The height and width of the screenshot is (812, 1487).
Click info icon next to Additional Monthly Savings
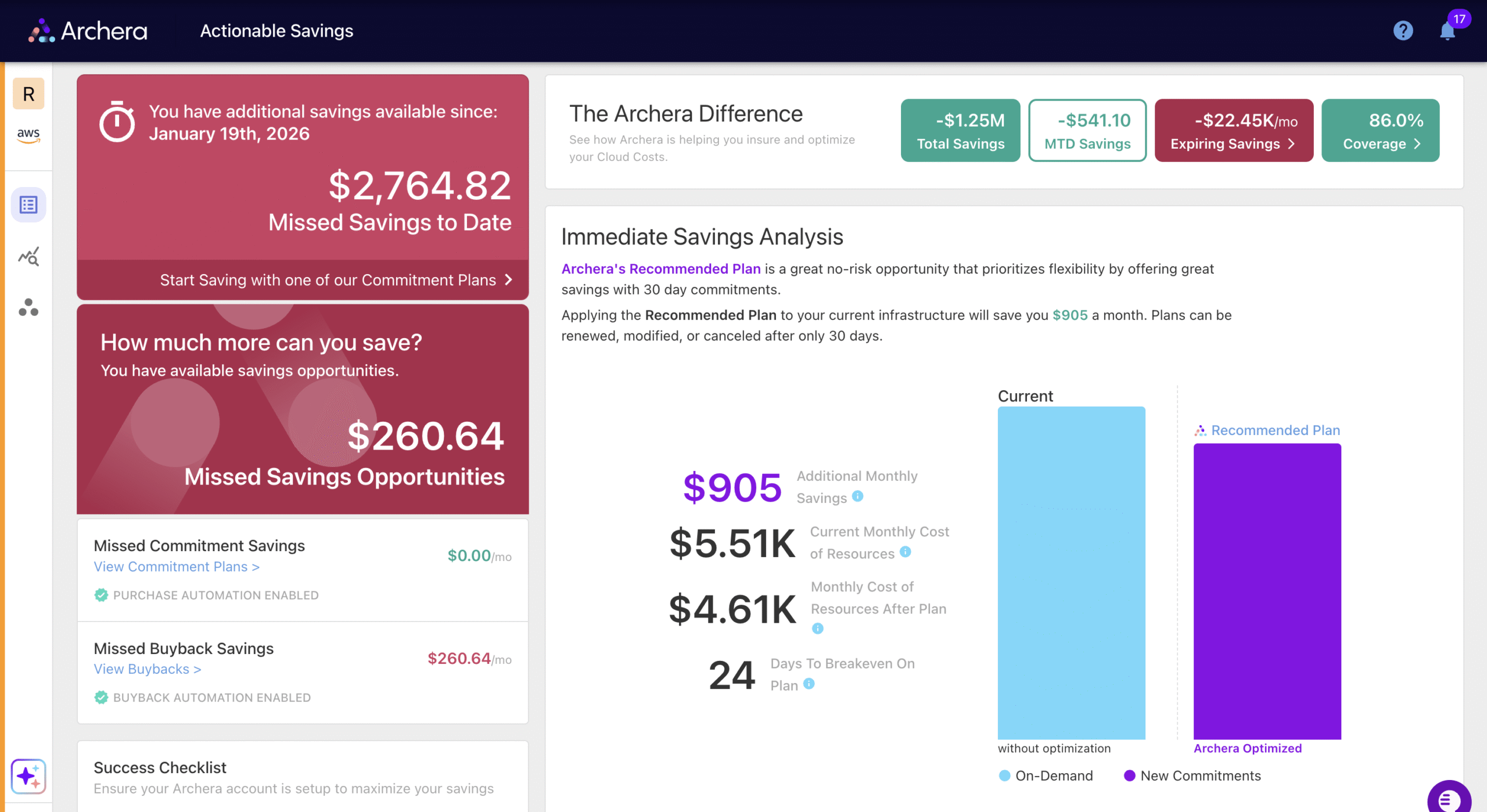click(x=857, y=497)
